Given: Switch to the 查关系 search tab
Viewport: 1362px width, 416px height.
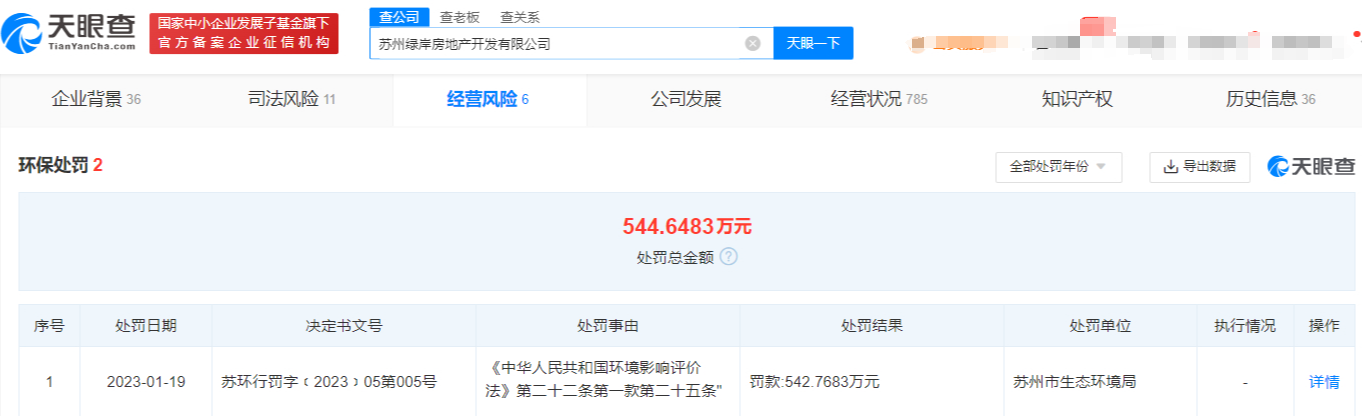Looking at the screenshot, I should pyautogui.click(x=520, y=17).
